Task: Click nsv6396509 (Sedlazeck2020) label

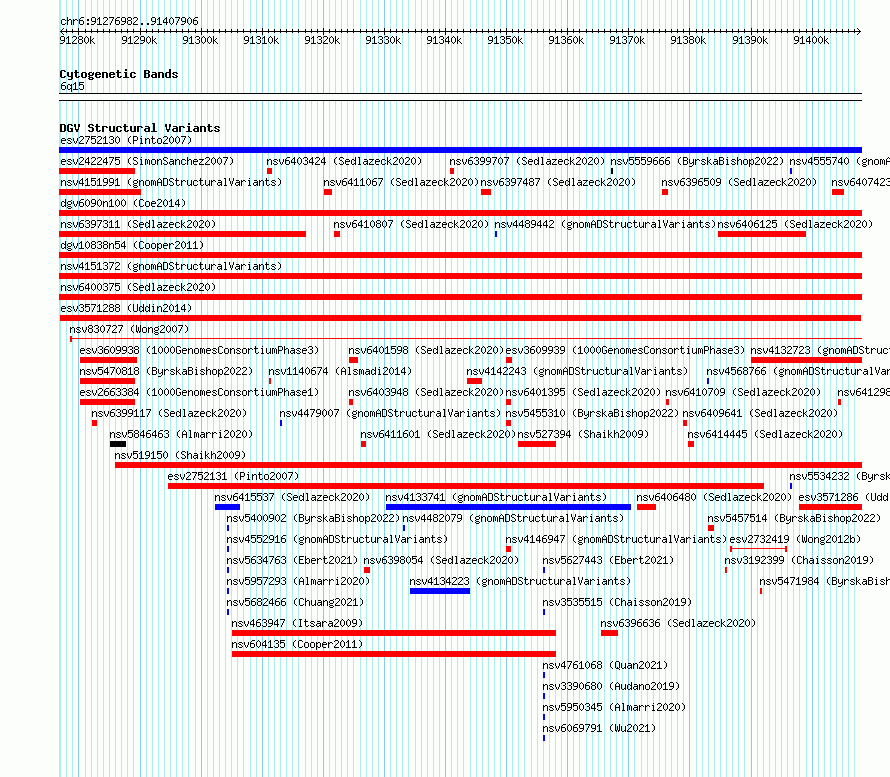Action: [739, 182]
